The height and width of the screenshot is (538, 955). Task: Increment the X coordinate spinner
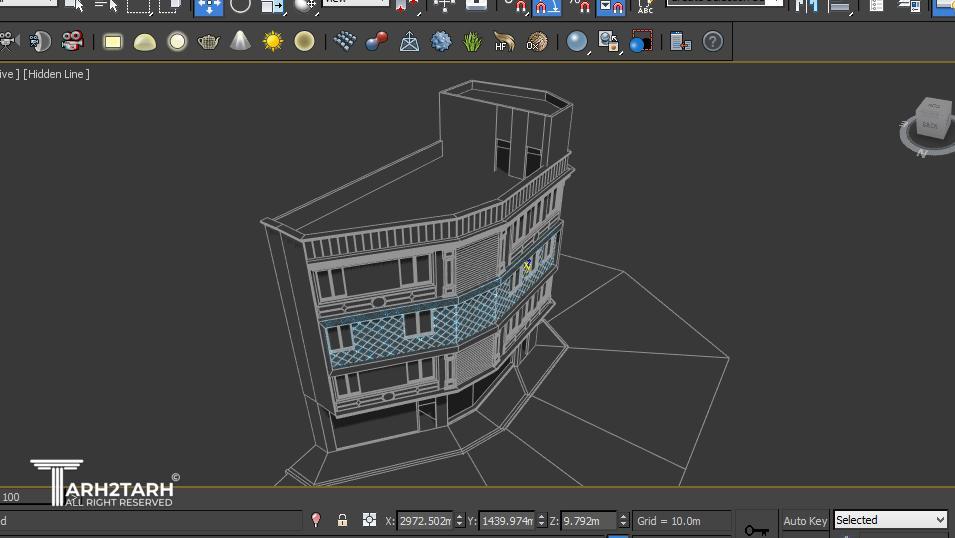[x=459, y=516]
